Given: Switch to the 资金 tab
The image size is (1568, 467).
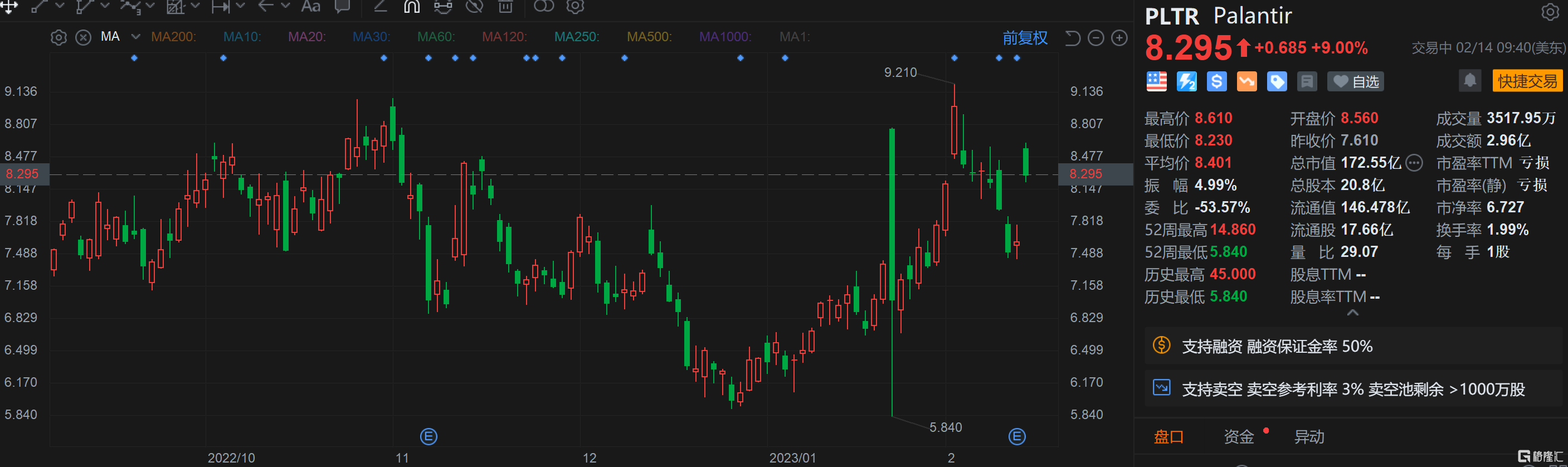Looking at the screenshot, I should (1239, 436).
